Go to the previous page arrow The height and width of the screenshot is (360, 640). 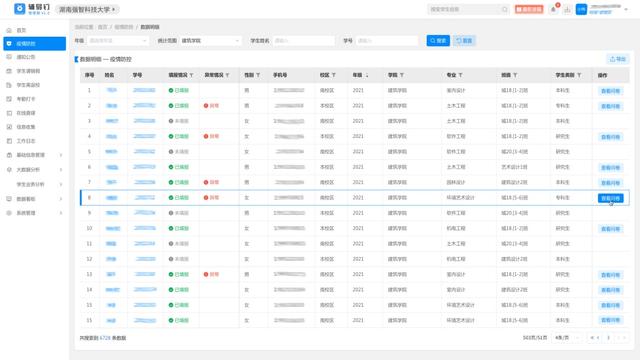click(598, 338)
